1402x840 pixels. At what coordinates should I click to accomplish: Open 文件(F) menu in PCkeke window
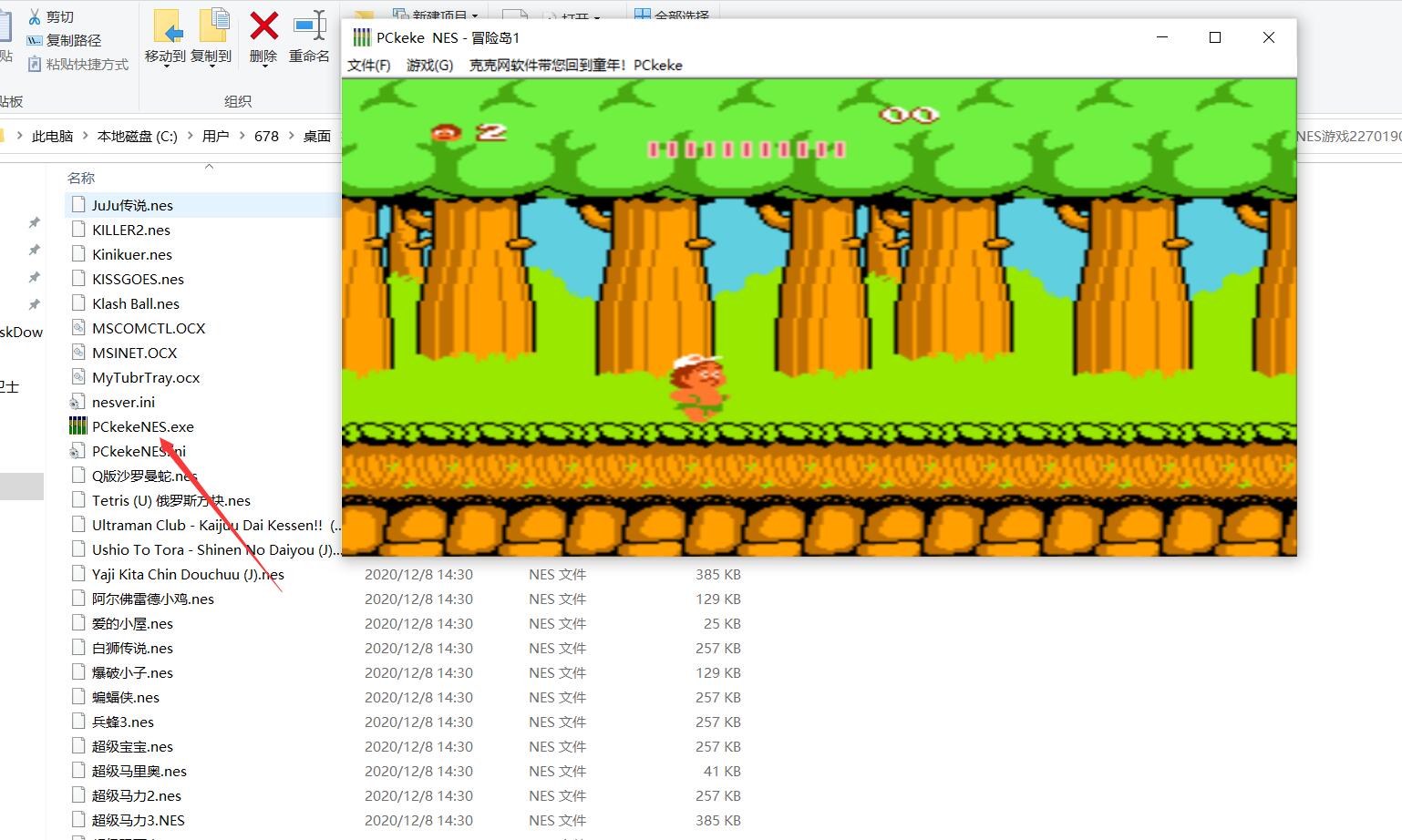(369, 66)
